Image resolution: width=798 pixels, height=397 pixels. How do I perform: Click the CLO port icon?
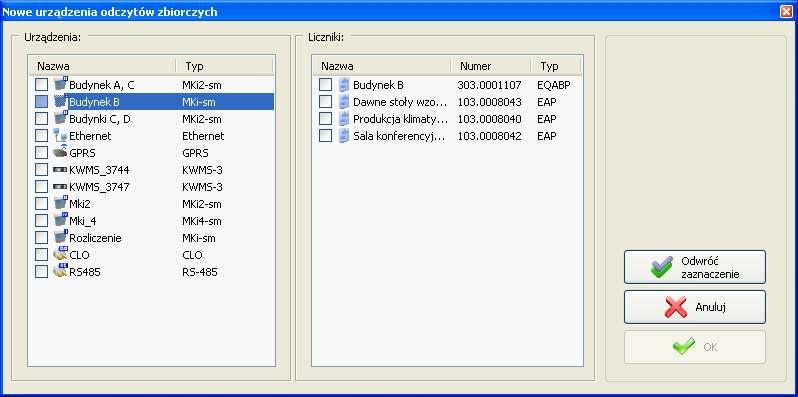point(61,254)
